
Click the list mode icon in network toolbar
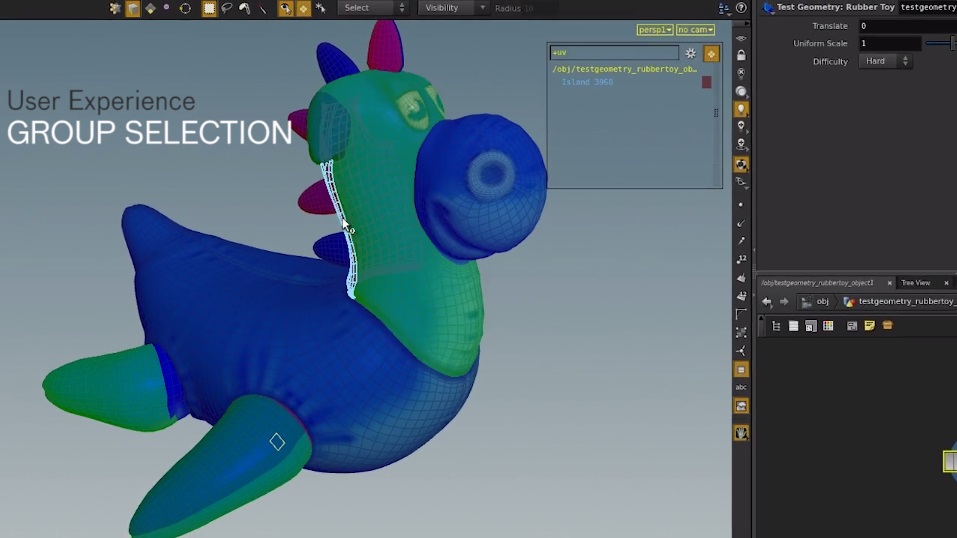[x=794, y=326]
